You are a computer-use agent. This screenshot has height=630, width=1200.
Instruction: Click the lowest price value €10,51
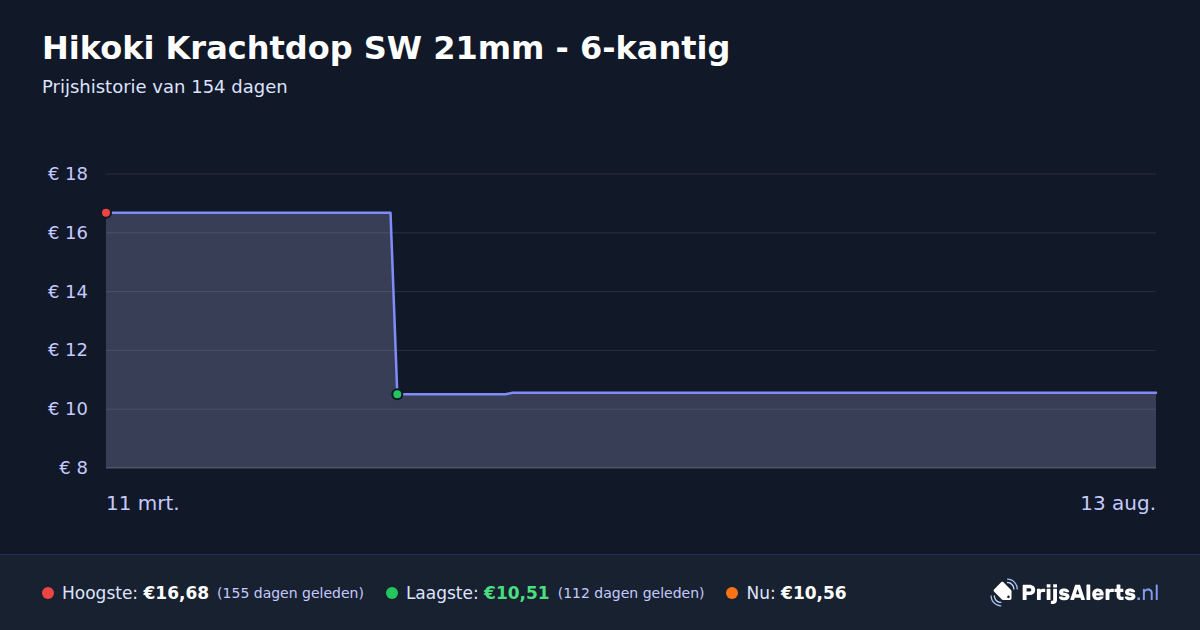tap(517, 593)
